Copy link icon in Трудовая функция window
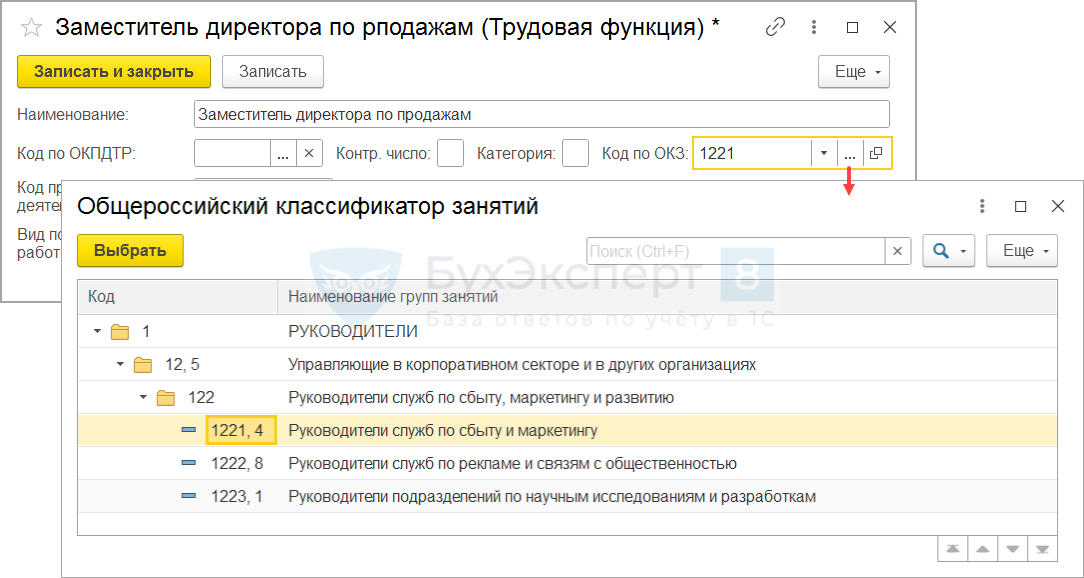This screenshot has width=1084, height=578. click(776, 28)
